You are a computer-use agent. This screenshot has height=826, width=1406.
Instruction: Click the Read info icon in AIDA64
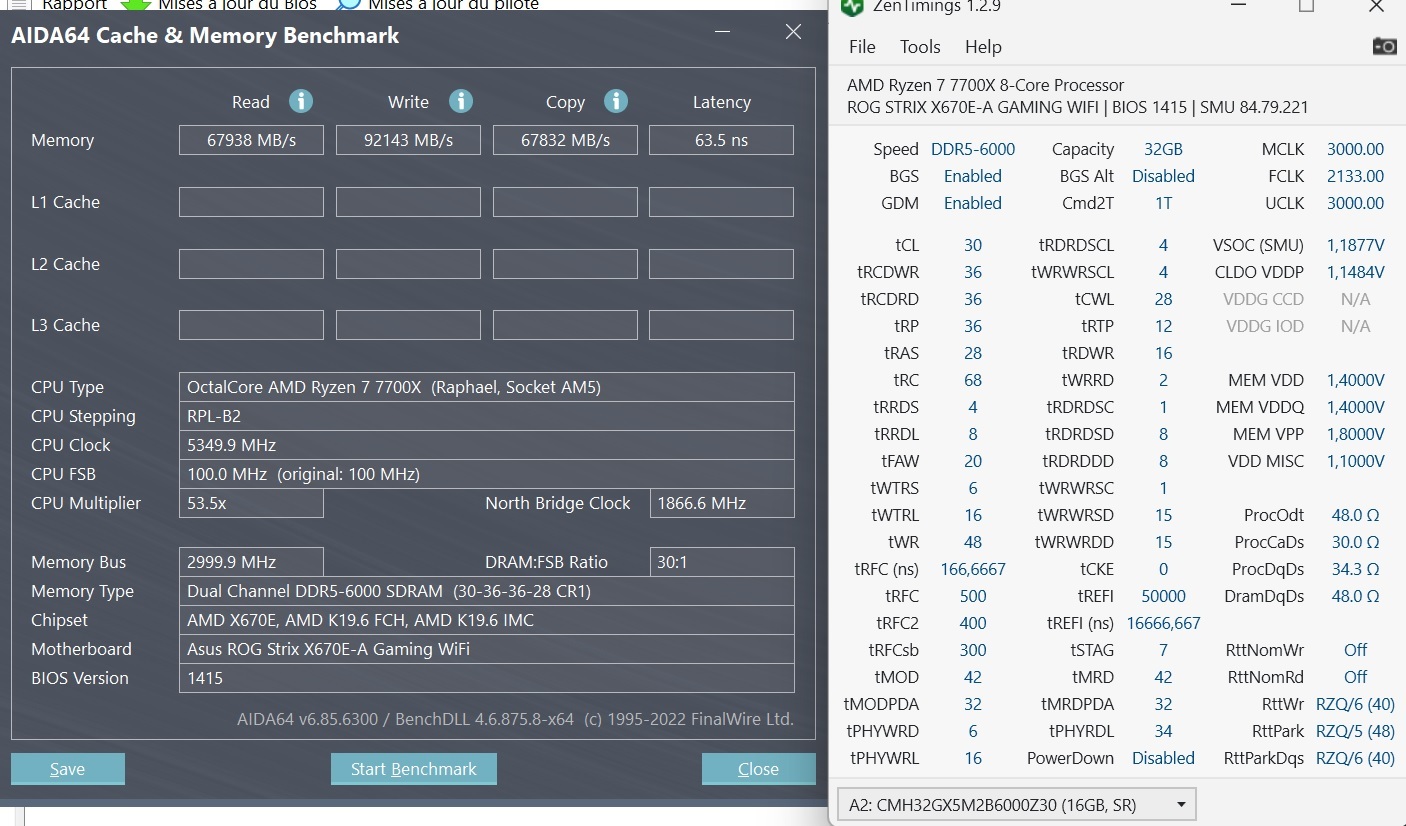(x=301, y=101)
